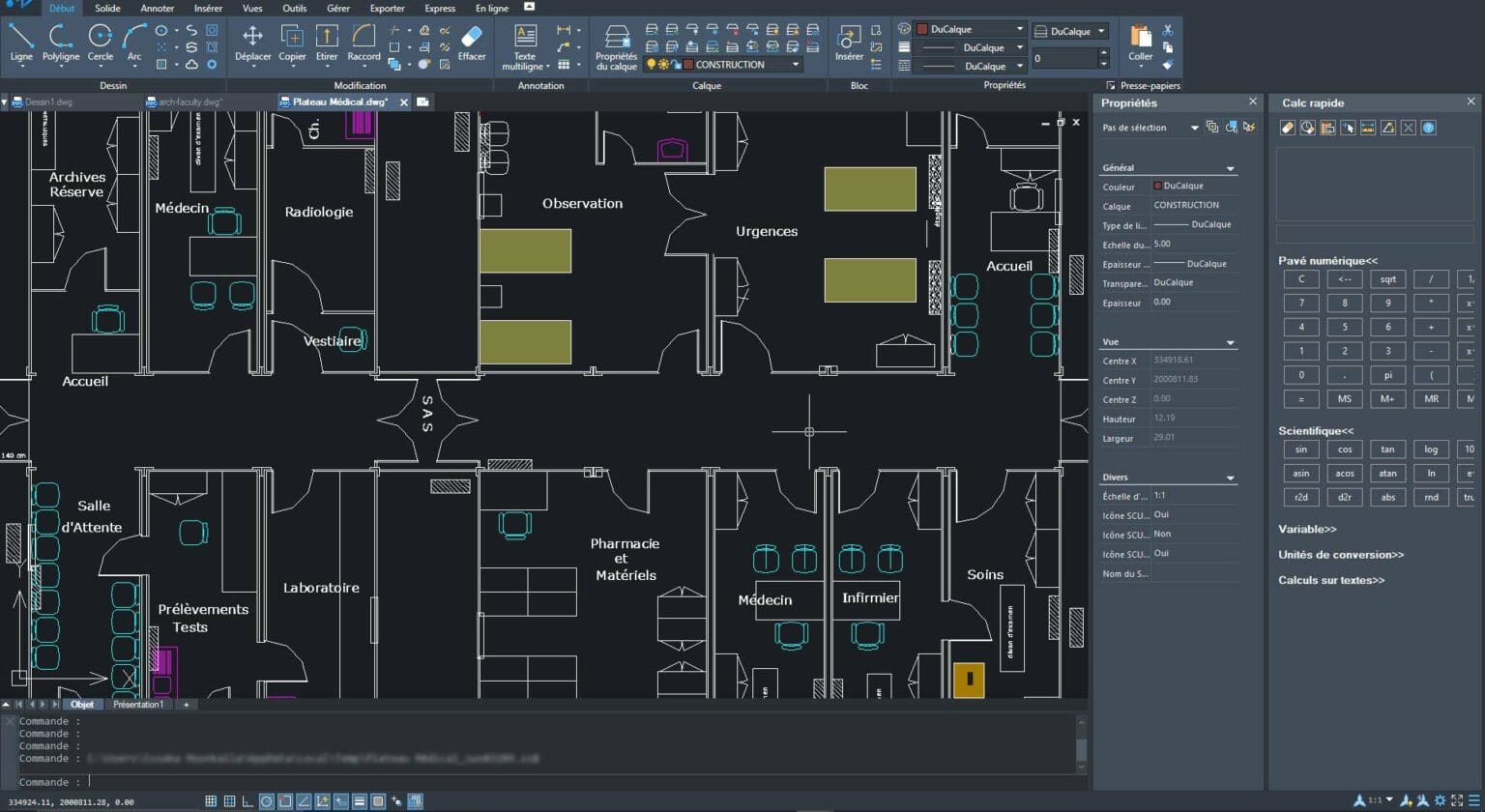Collapse the Vue section in Propriétés
1485x812 pixels.
(1230, 341)
